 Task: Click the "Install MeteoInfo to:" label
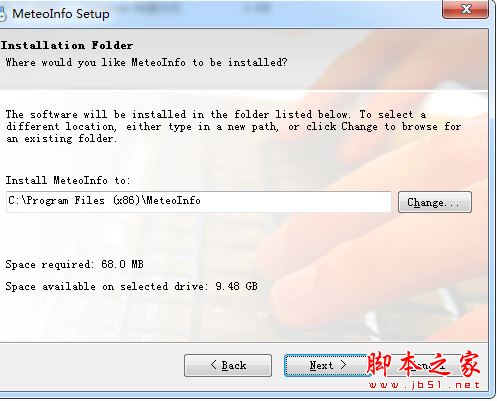(x=68, y=180)
